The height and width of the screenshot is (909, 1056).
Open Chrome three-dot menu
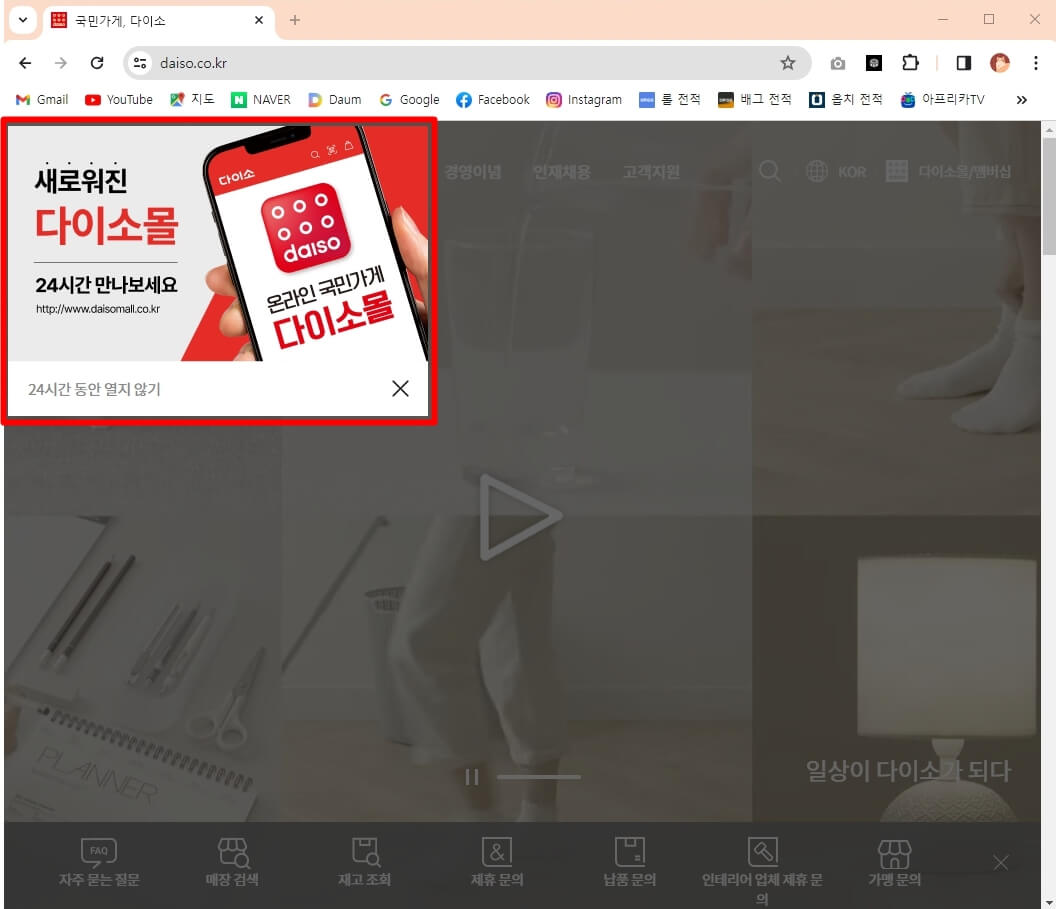point(1035,63)
